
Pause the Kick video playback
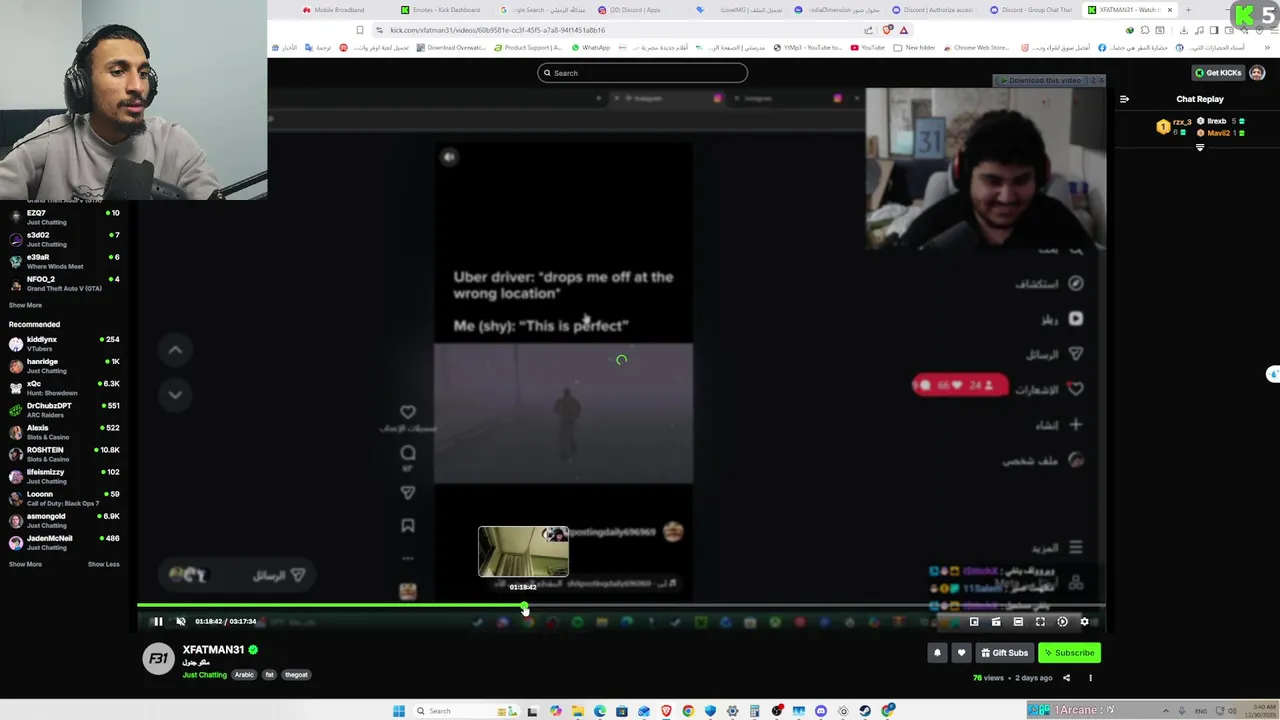[x=157, y=622]
